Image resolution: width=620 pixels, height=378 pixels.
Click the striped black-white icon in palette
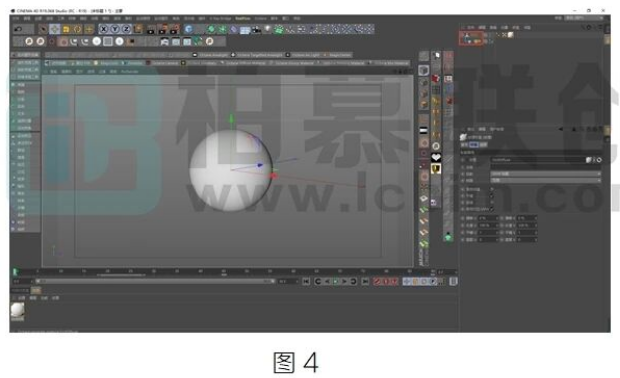coord(424,130)
